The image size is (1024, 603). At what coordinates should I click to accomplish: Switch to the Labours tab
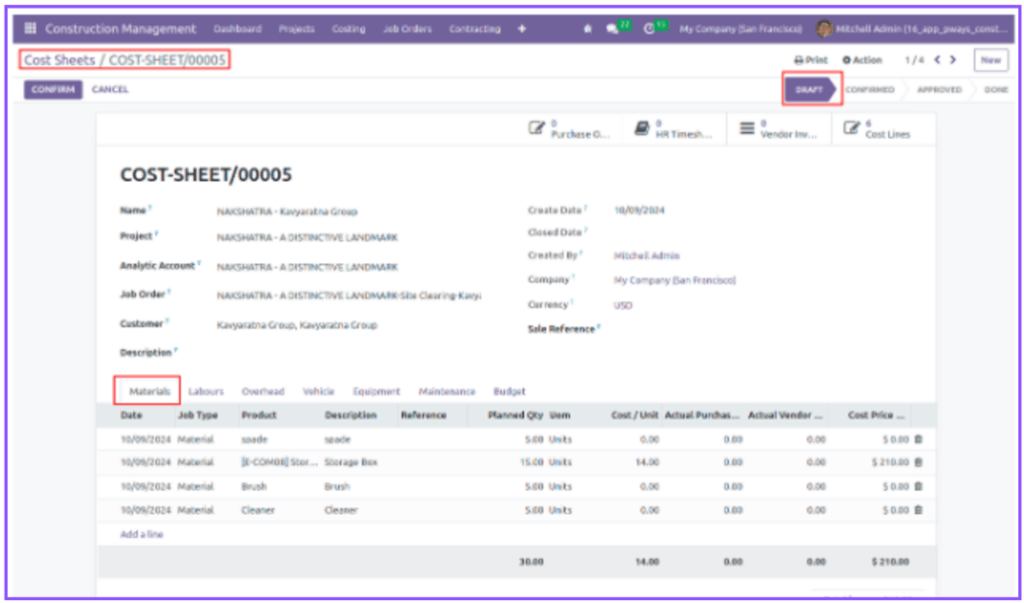[x=206, y=391]
